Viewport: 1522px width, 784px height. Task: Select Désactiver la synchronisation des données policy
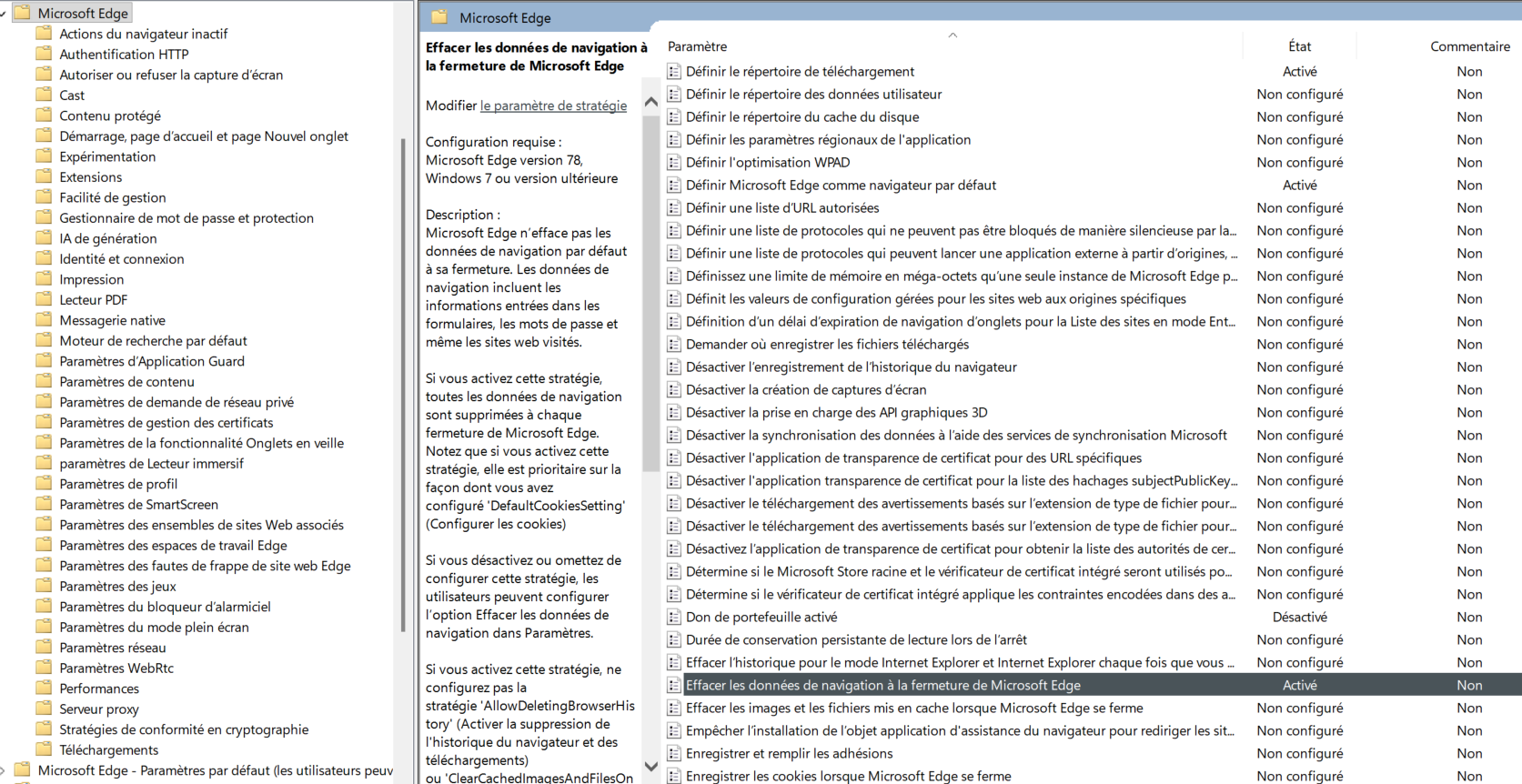coord(956,435)
